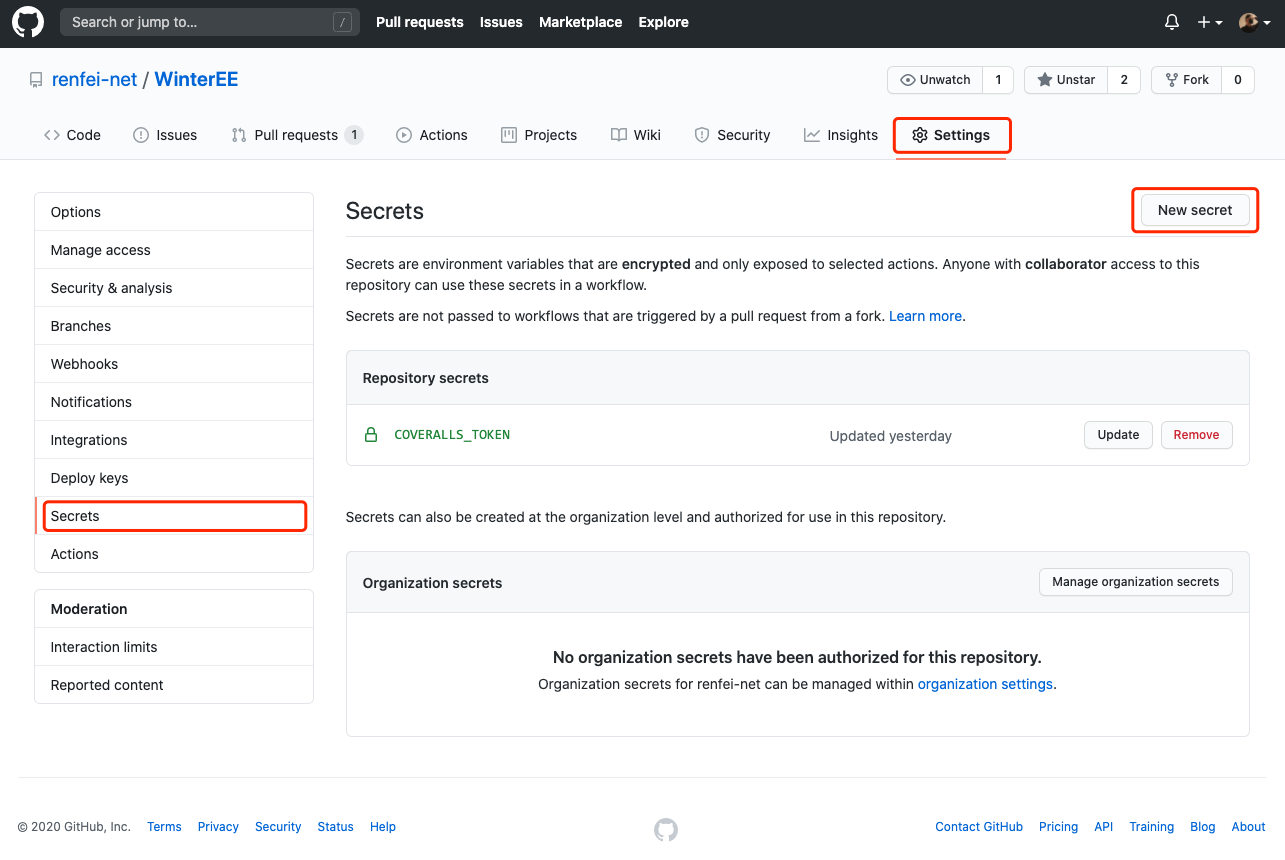This screenshot has height=860, width=1285.
Task: Click the shield icon on Security tab
Action: (x=702, y=135)
